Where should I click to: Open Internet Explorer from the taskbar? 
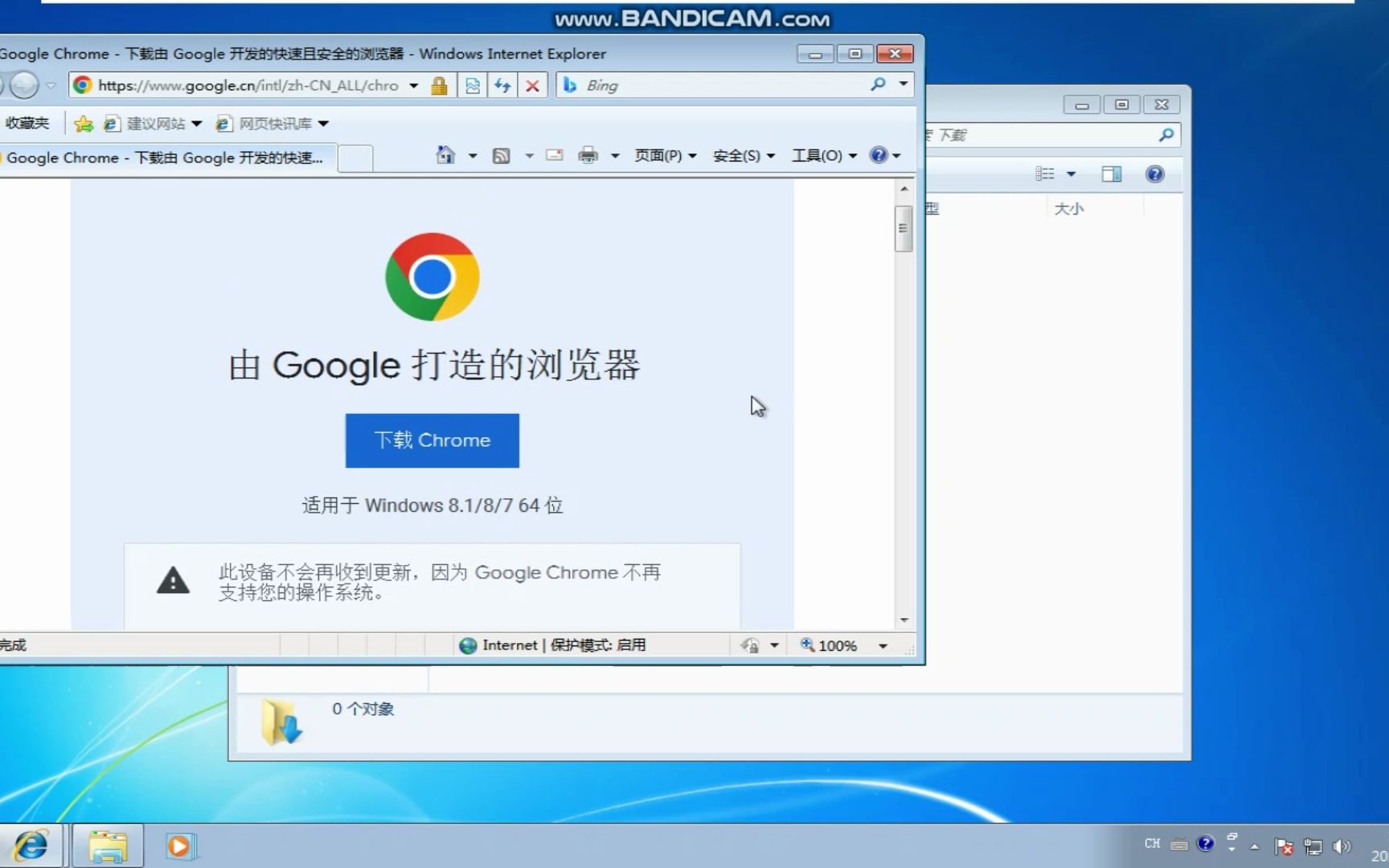tap(31, 845)
